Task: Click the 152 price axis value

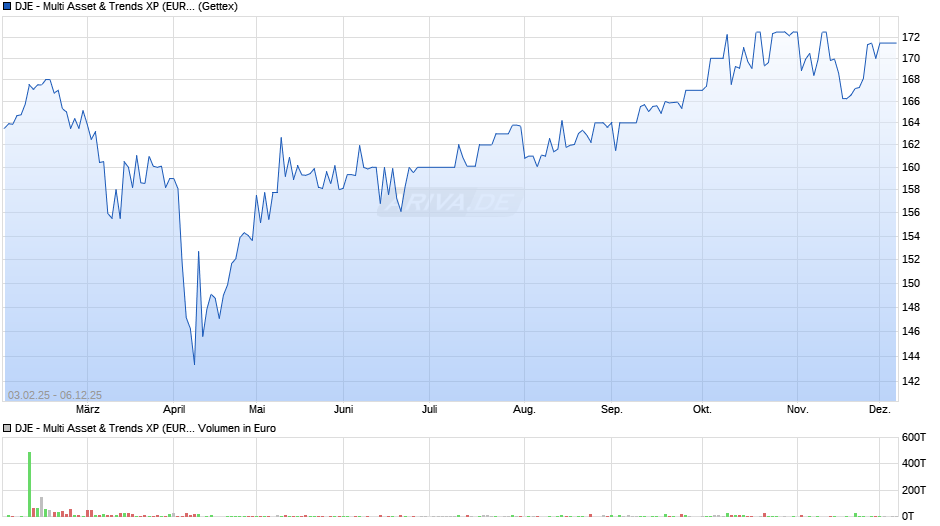Action: [911, 259]
